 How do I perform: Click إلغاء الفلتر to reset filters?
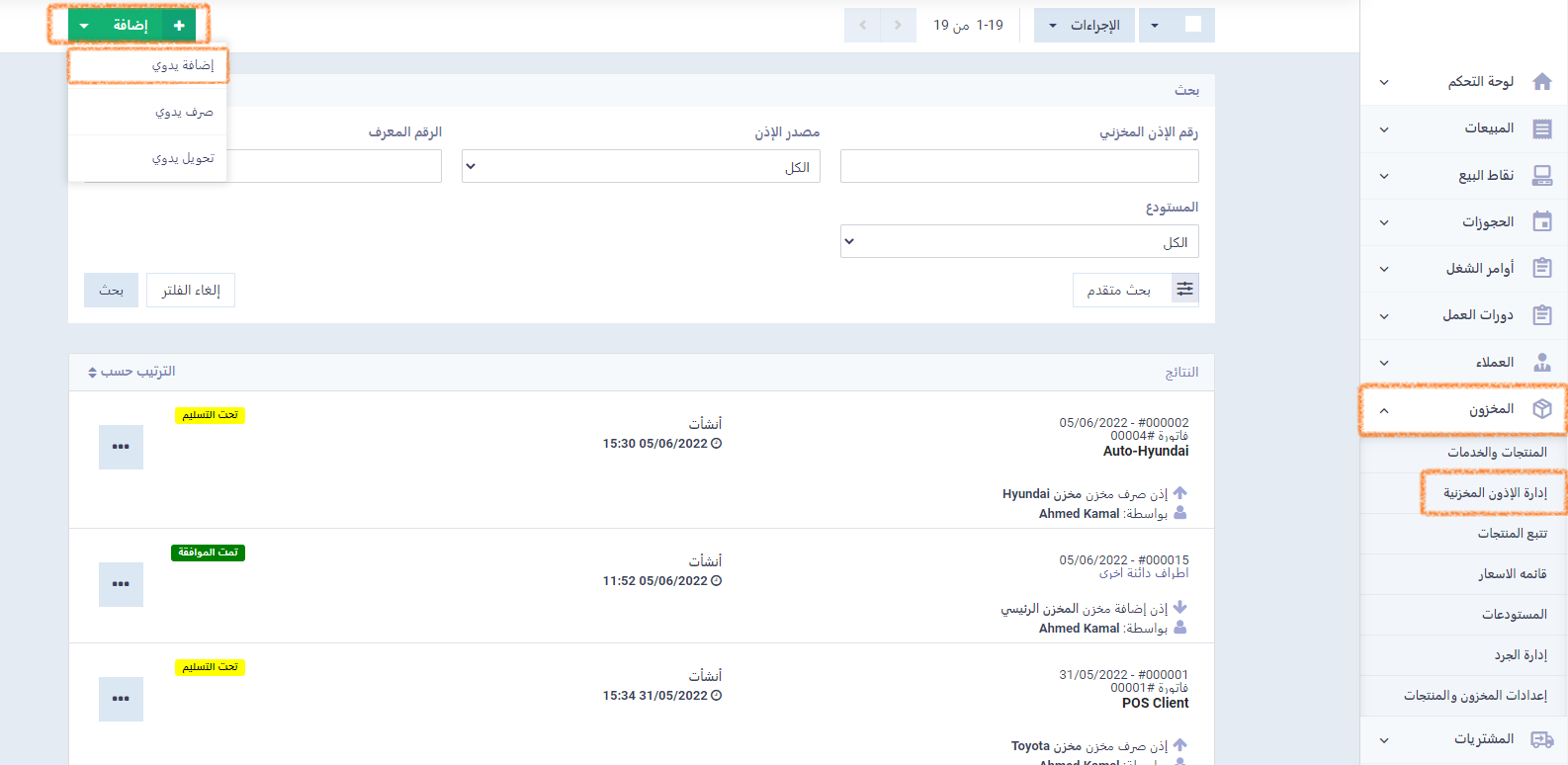(x=191, y=291)
